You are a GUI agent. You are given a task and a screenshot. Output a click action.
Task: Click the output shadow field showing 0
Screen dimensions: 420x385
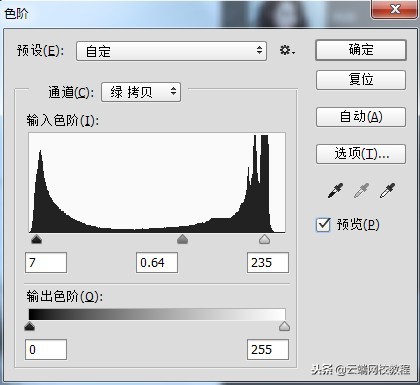pyautogui.click(x=46, y=350)
